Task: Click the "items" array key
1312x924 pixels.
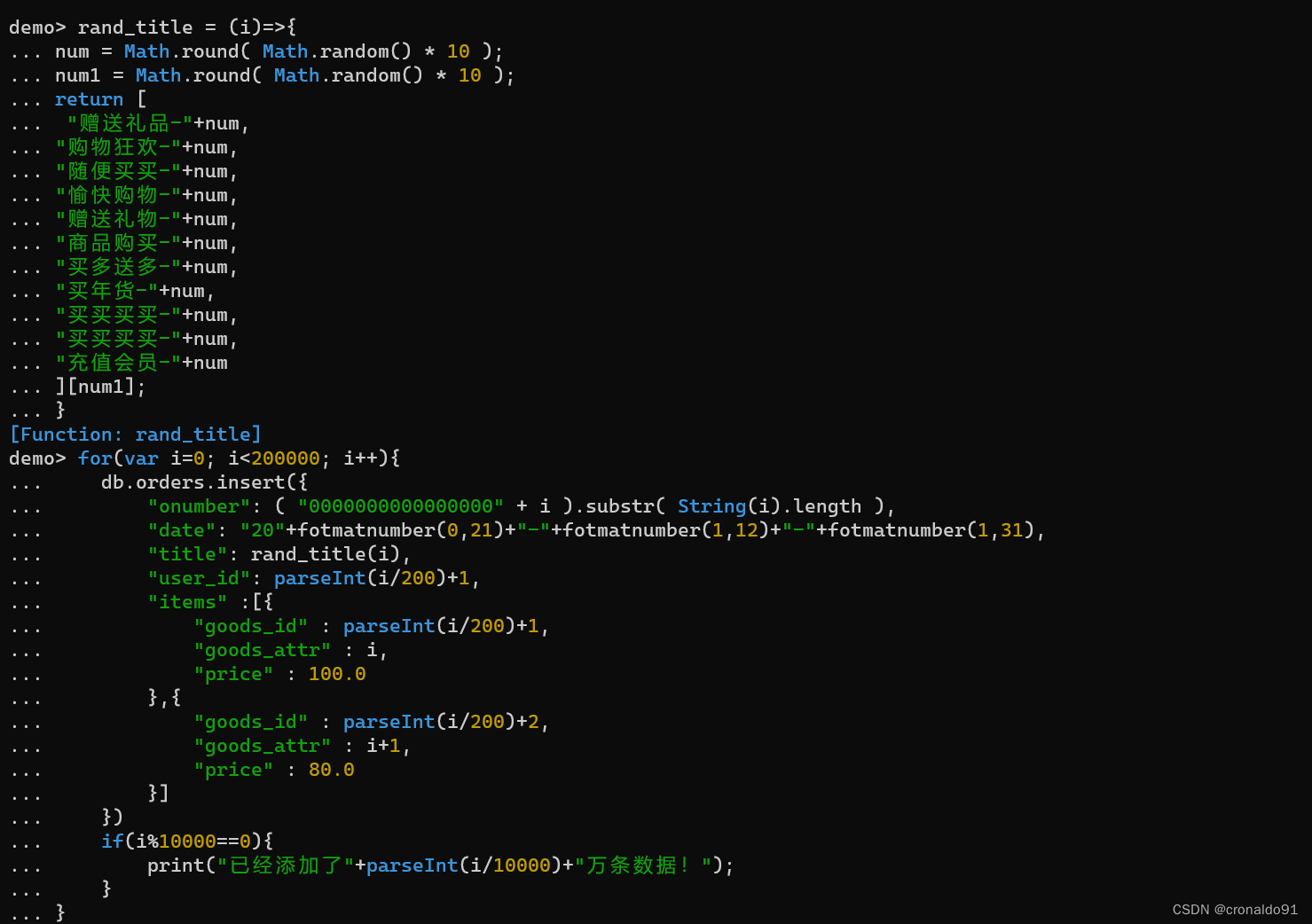Action: point(187,602)
